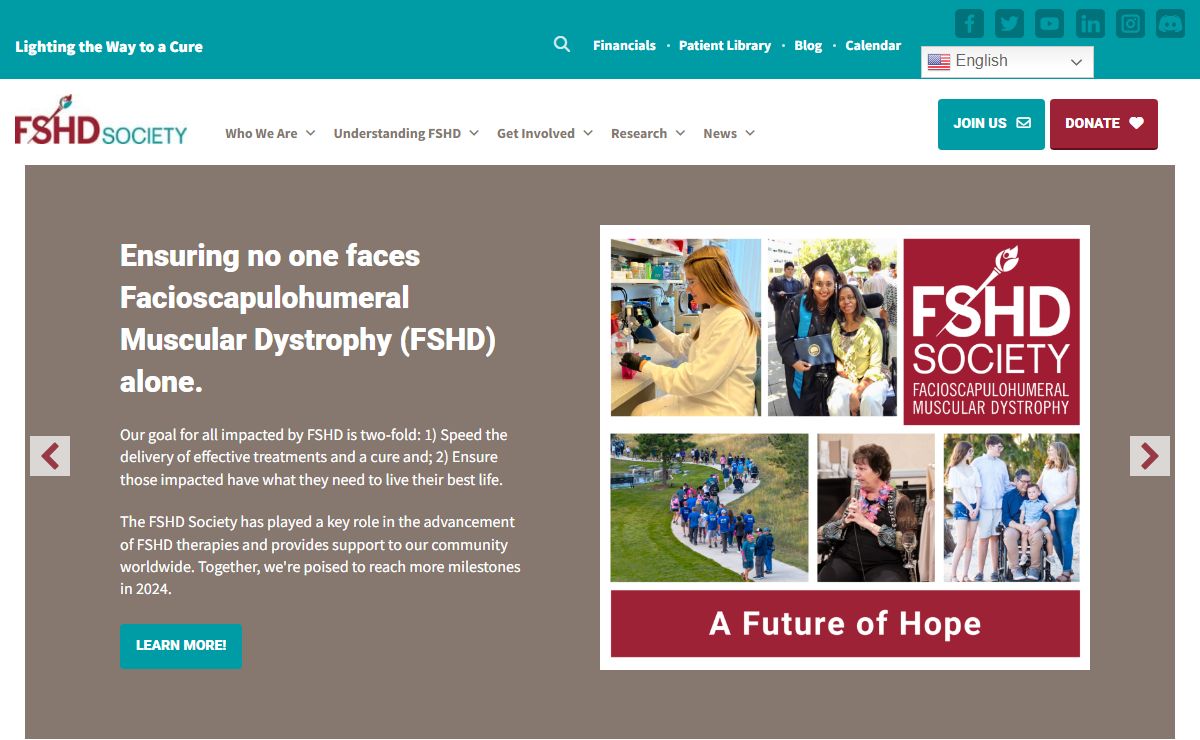1200x740 pixels.
Task: Open the Twitter social icon
Action: click(x=1010, y=23)
